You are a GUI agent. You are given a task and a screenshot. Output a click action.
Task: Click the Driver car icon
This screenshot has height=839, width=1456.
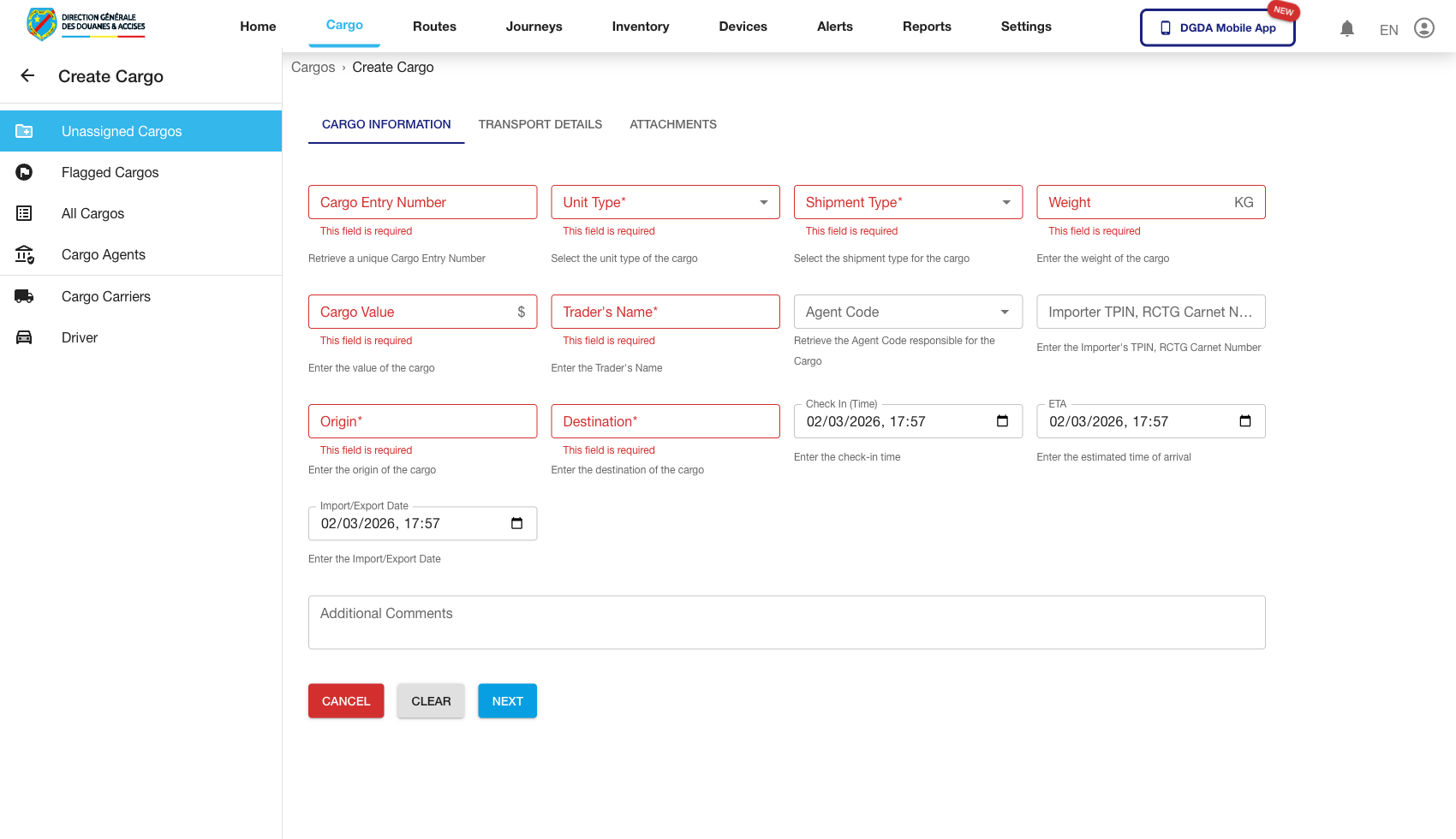(x=24, y=338)
